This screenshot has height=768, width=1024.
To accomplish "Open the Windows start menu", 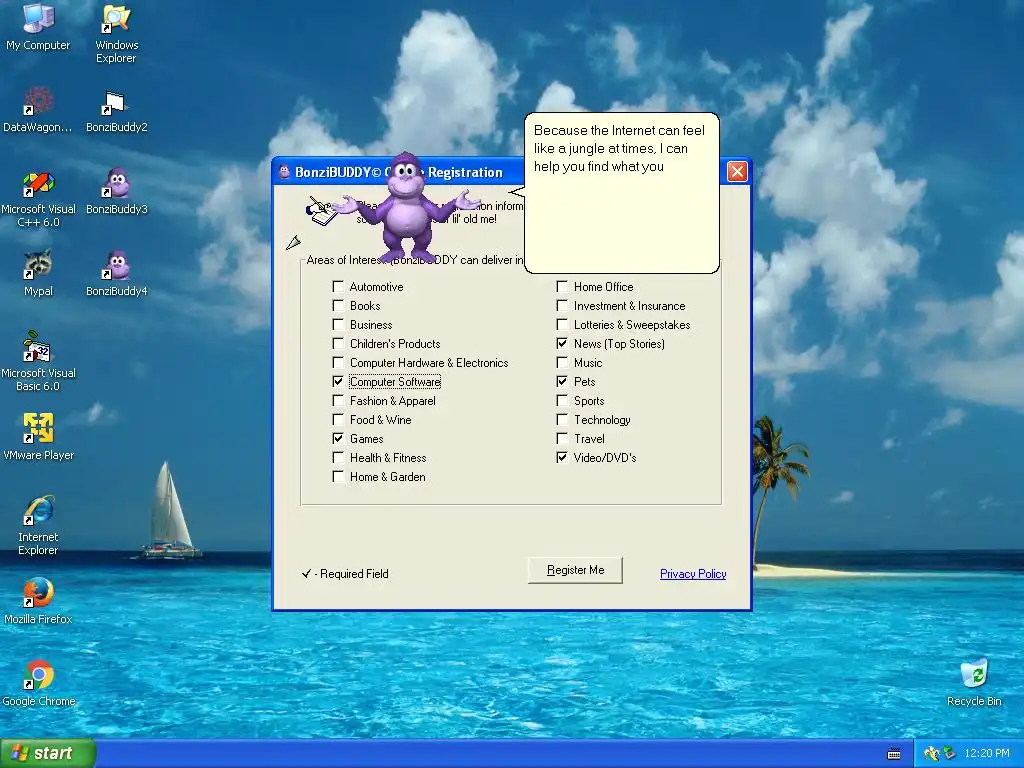I will (x=48, y=754).
